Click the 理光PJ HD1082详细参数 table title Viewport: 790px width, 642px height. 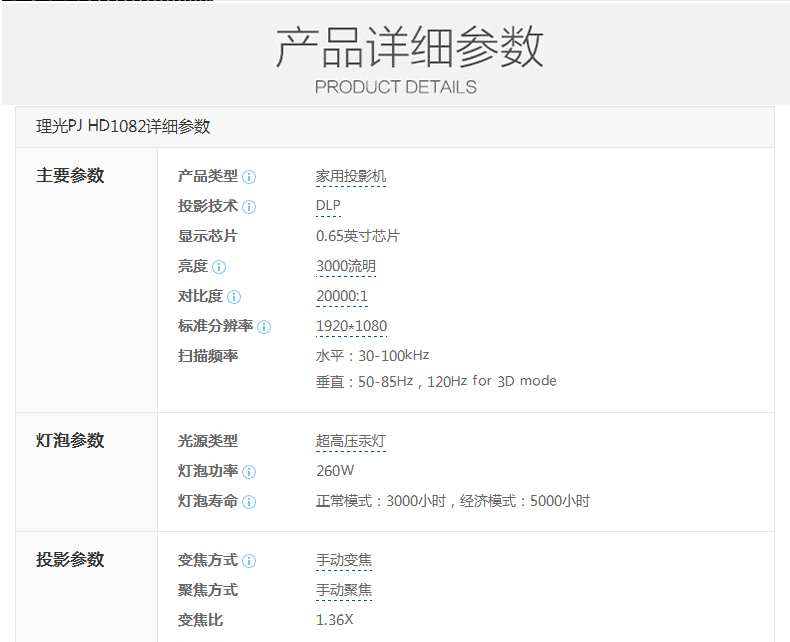click(123, 127)
